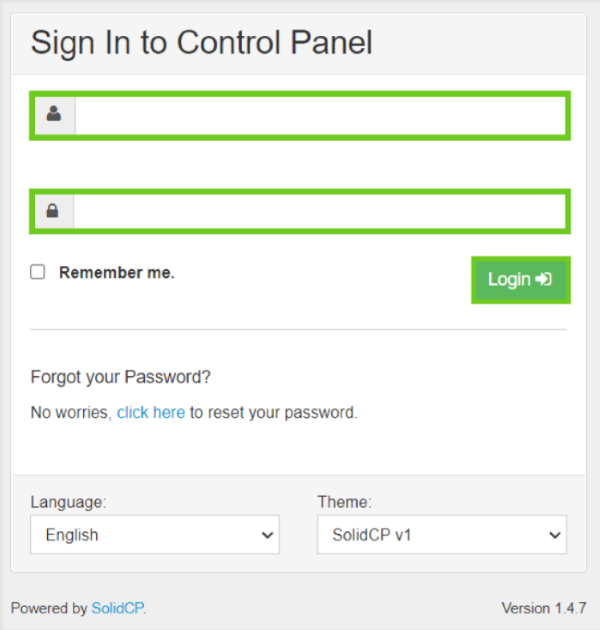Click the chevron arrow of Theme selector
Image resolution: width=600 pixels, height=630 pixels.
coord(555,535)
